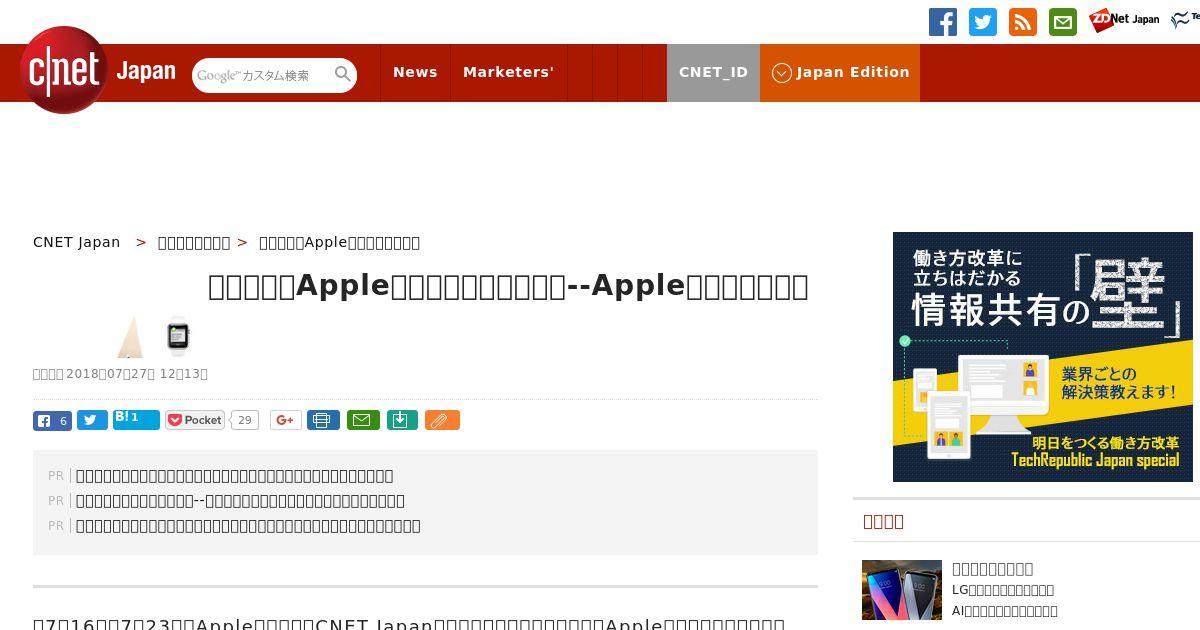Bookmark the article with Hatena B!

136,419
